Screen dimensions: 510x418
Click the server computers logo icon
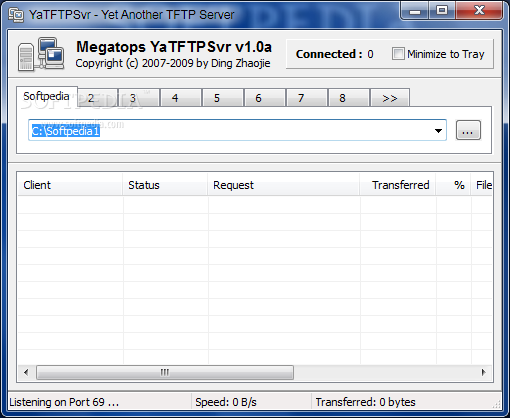click(41, 54)
